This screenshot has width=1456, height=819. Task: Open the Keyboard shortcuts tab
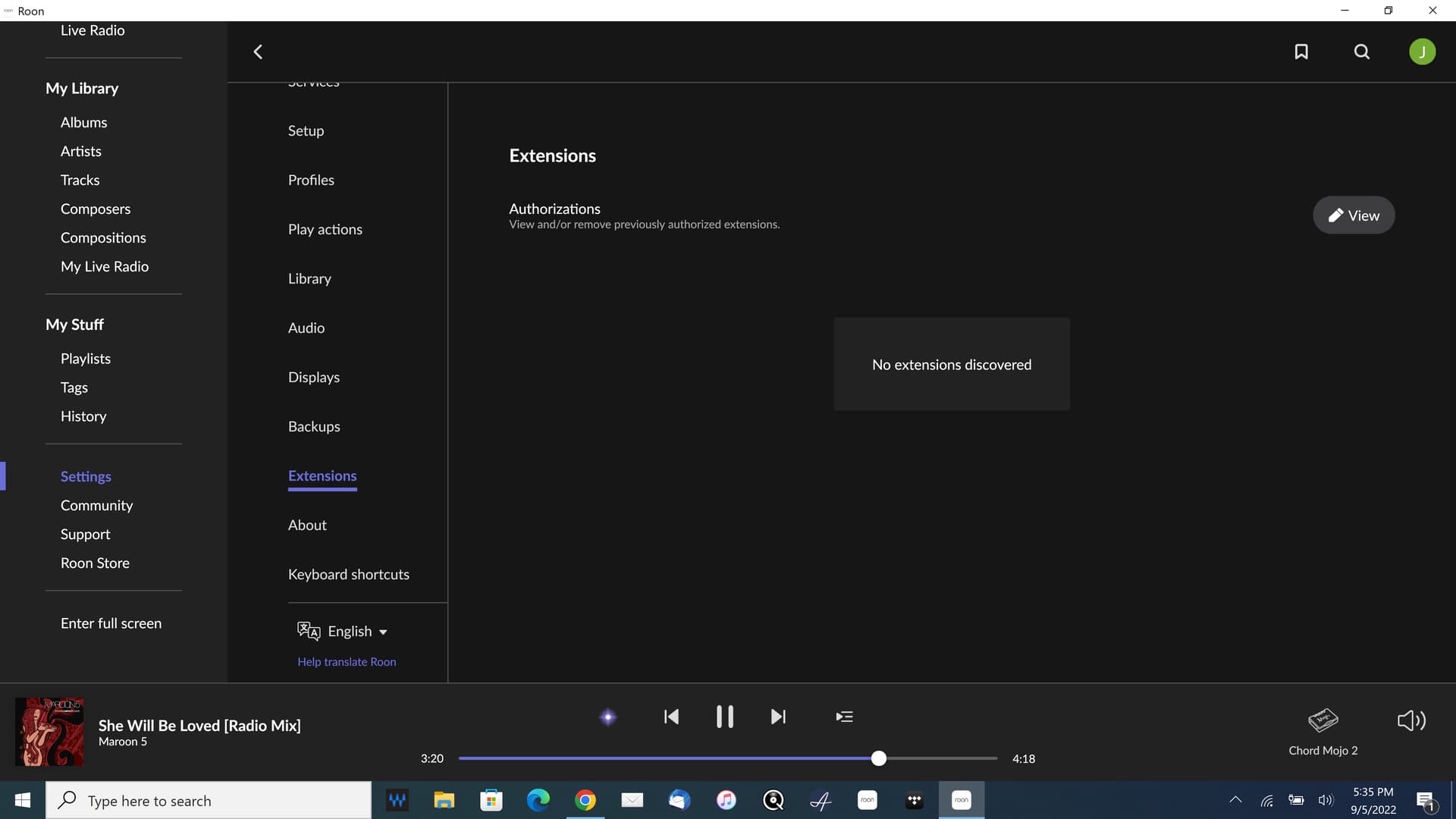(348, 574)
